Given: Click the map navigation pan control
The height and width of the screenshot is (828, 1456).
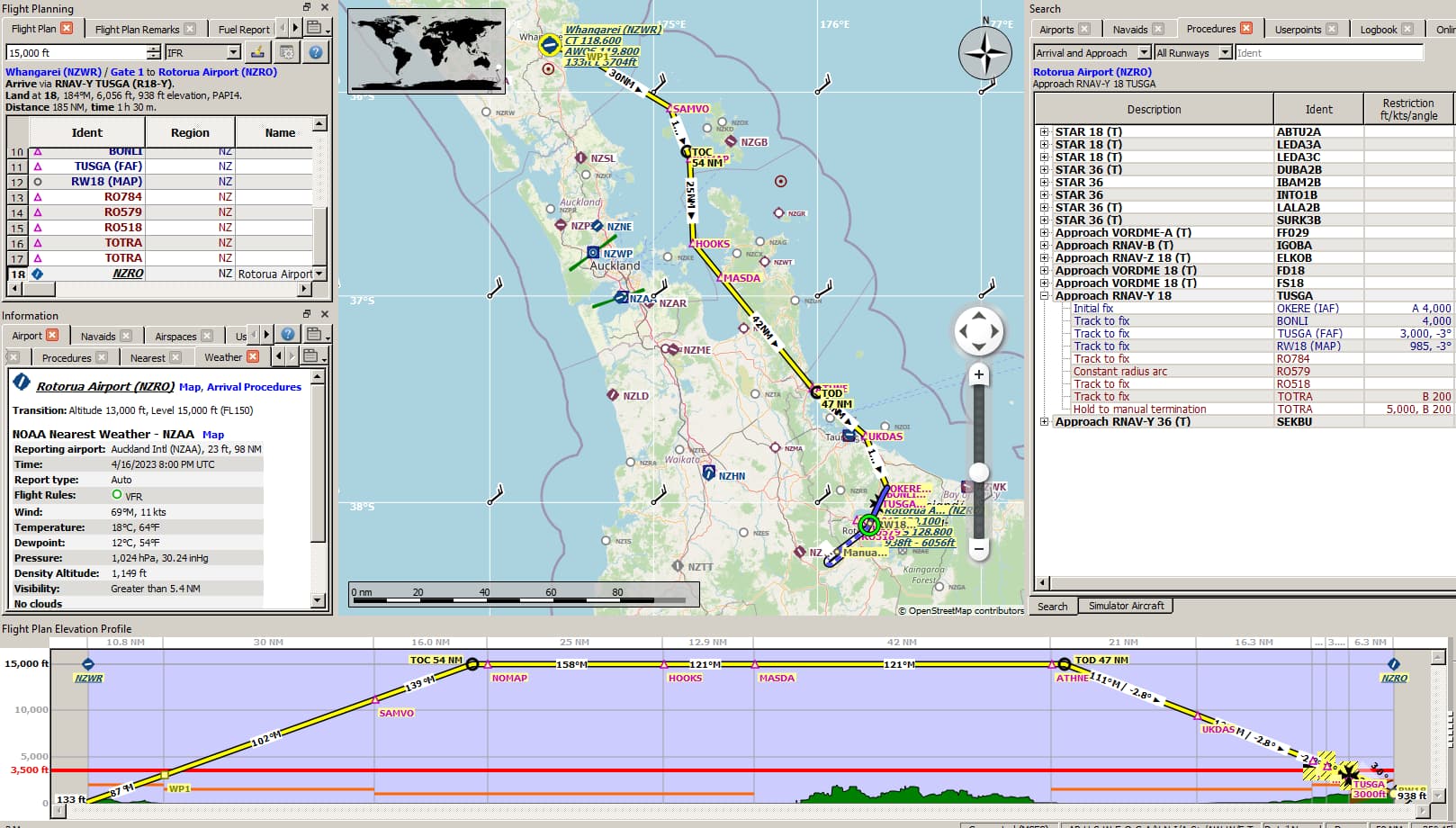Looking at the screenshot, I should pos(979,332).
